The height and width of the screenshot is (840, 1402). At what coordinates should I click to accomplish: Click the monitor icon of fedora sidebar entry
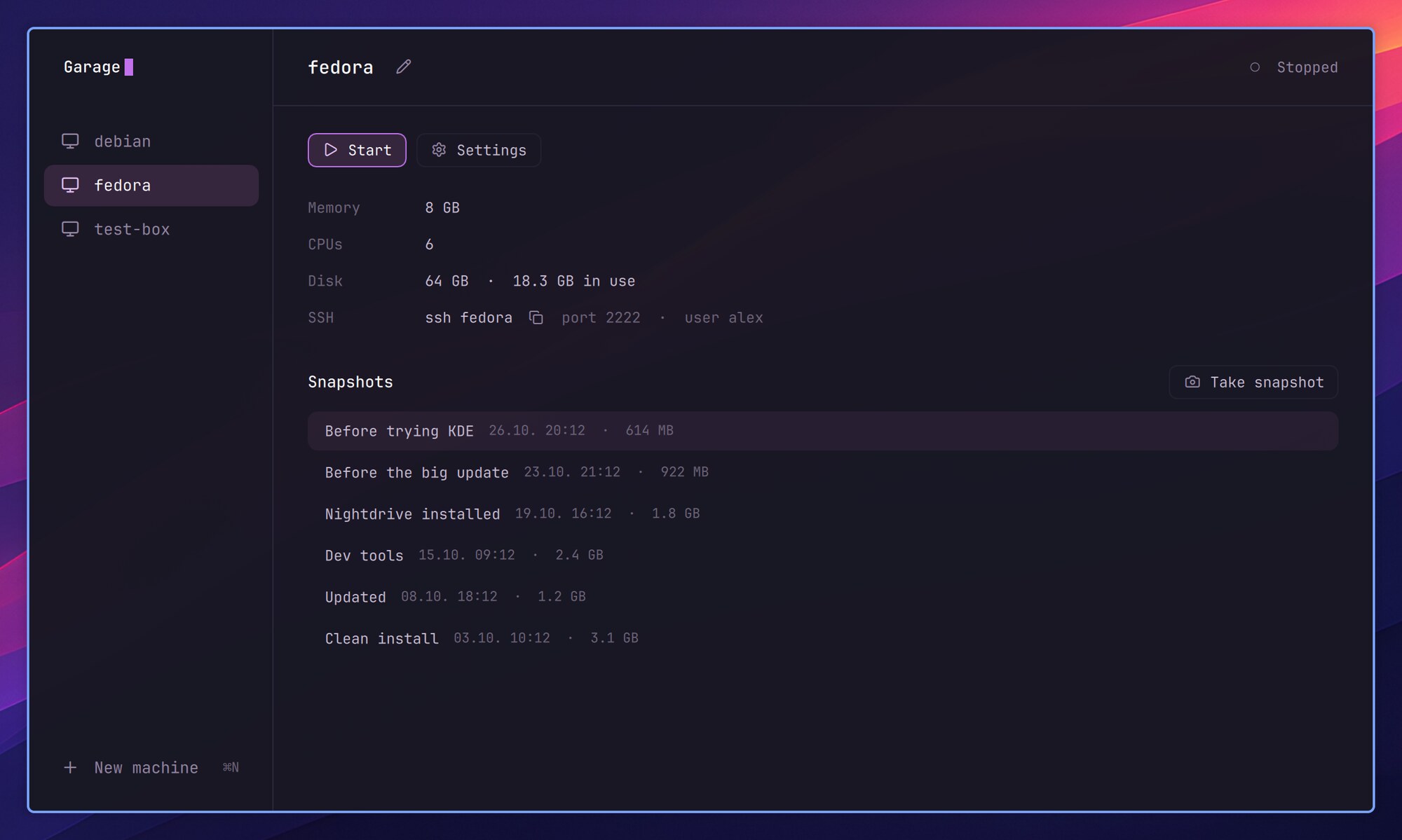coord(70,185)
